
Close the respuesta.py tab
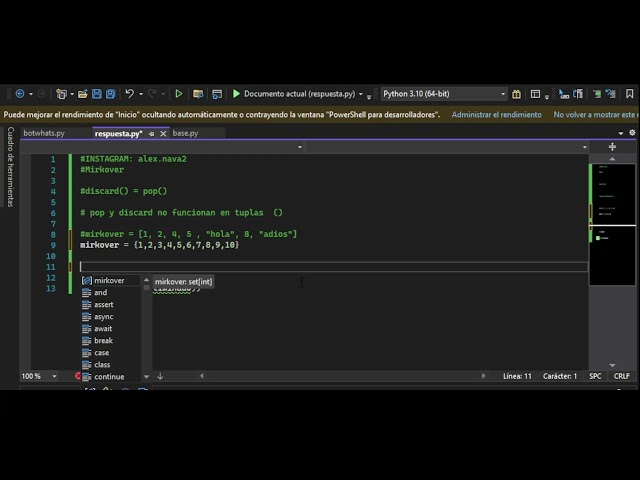coord(163,133)
